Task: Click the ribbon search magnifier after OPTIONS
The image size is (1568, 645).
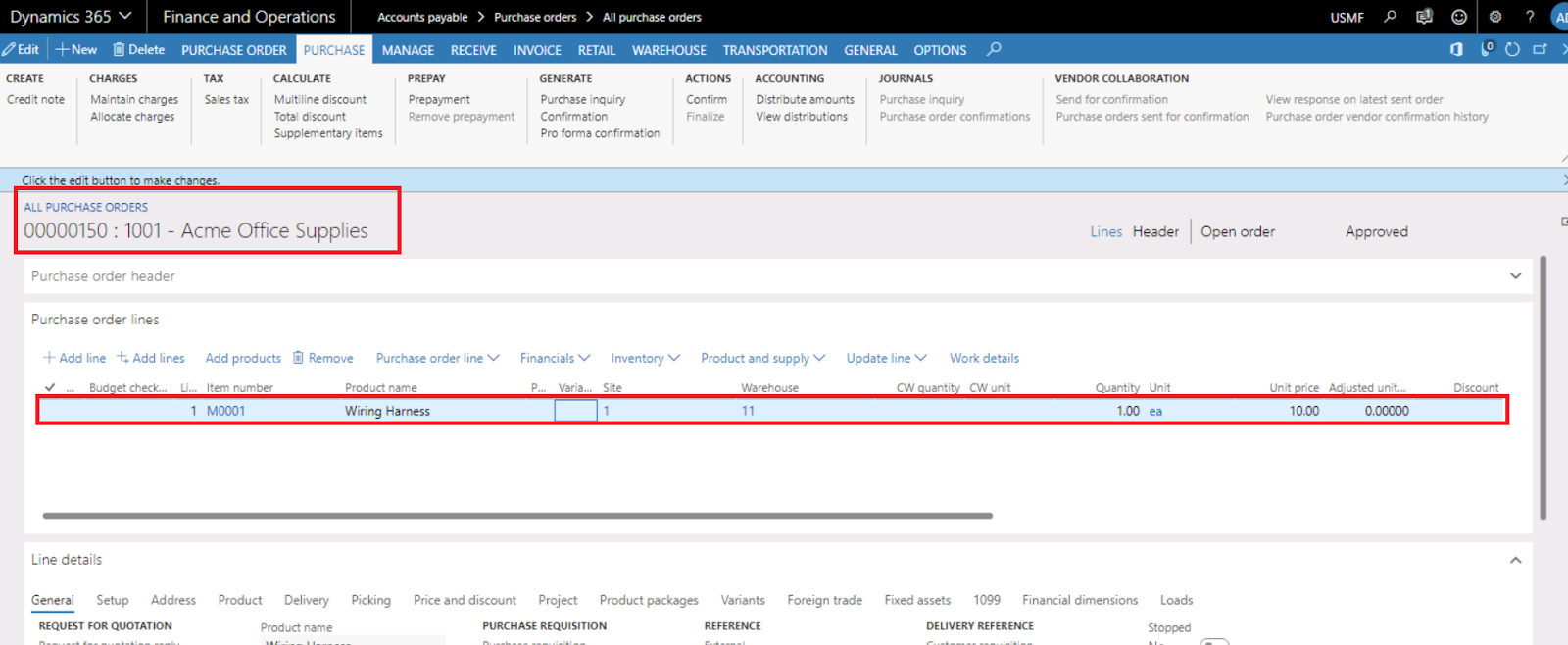Action: [x=994, y=49]
